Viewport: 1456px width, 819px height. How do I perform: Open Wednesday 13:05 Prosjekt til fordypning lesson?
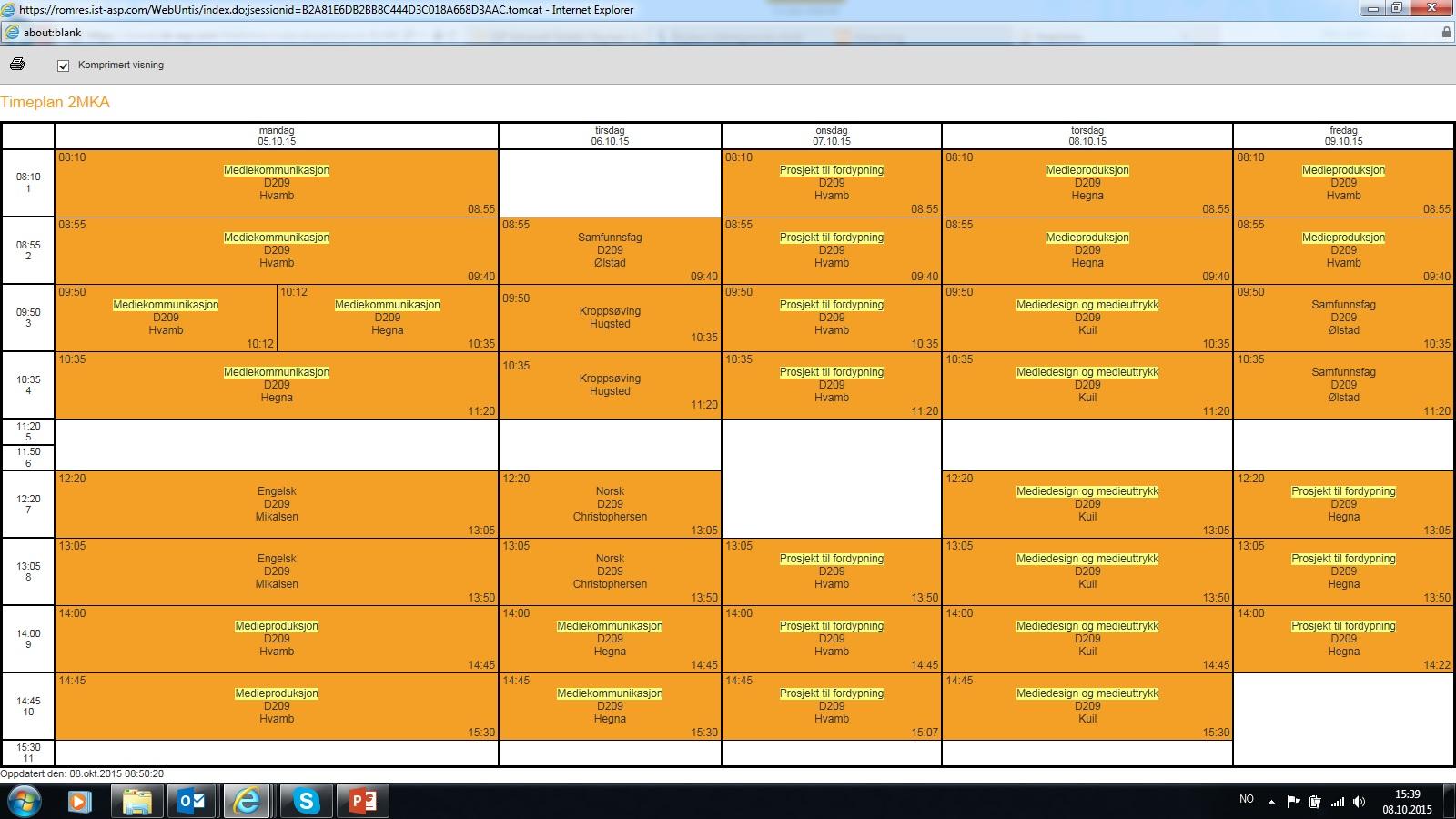point(832,571)
